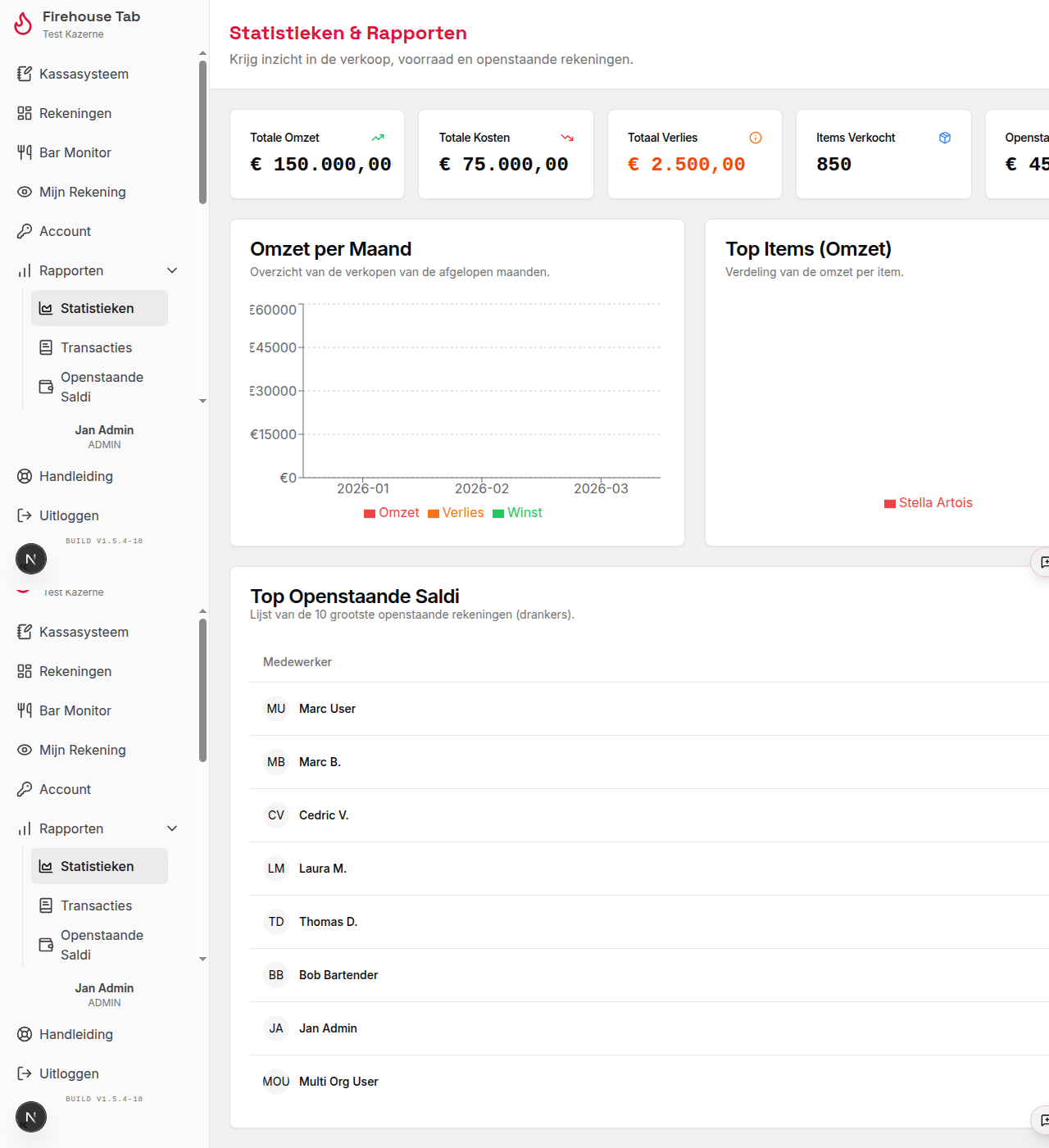The image size is (1049, 1148).
Task: Click Transacties list icon in upper sidebar
Action: point(46,347)
